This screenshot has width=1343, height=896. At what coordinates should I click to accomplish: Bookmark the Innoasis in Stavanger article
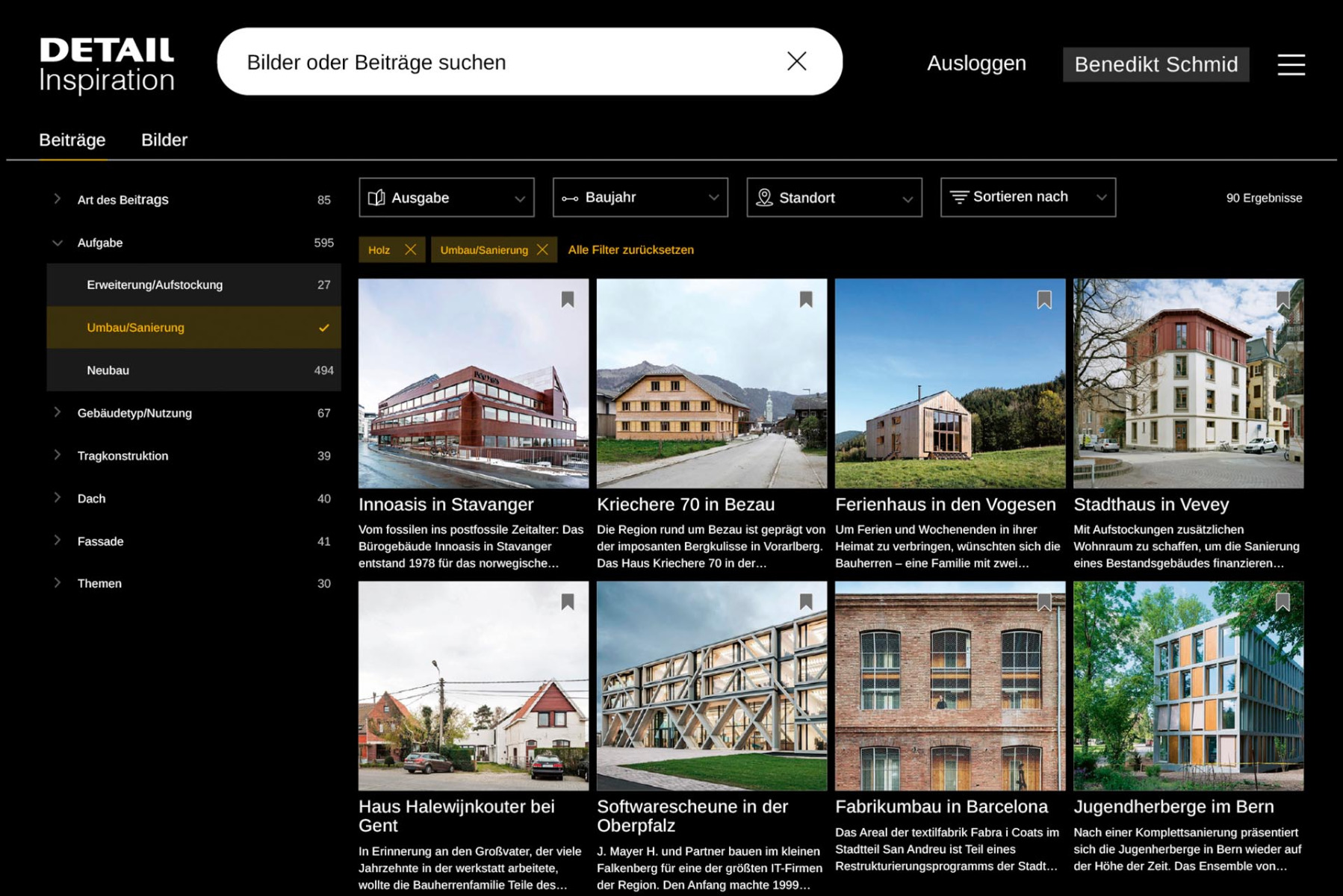point(568,299)
